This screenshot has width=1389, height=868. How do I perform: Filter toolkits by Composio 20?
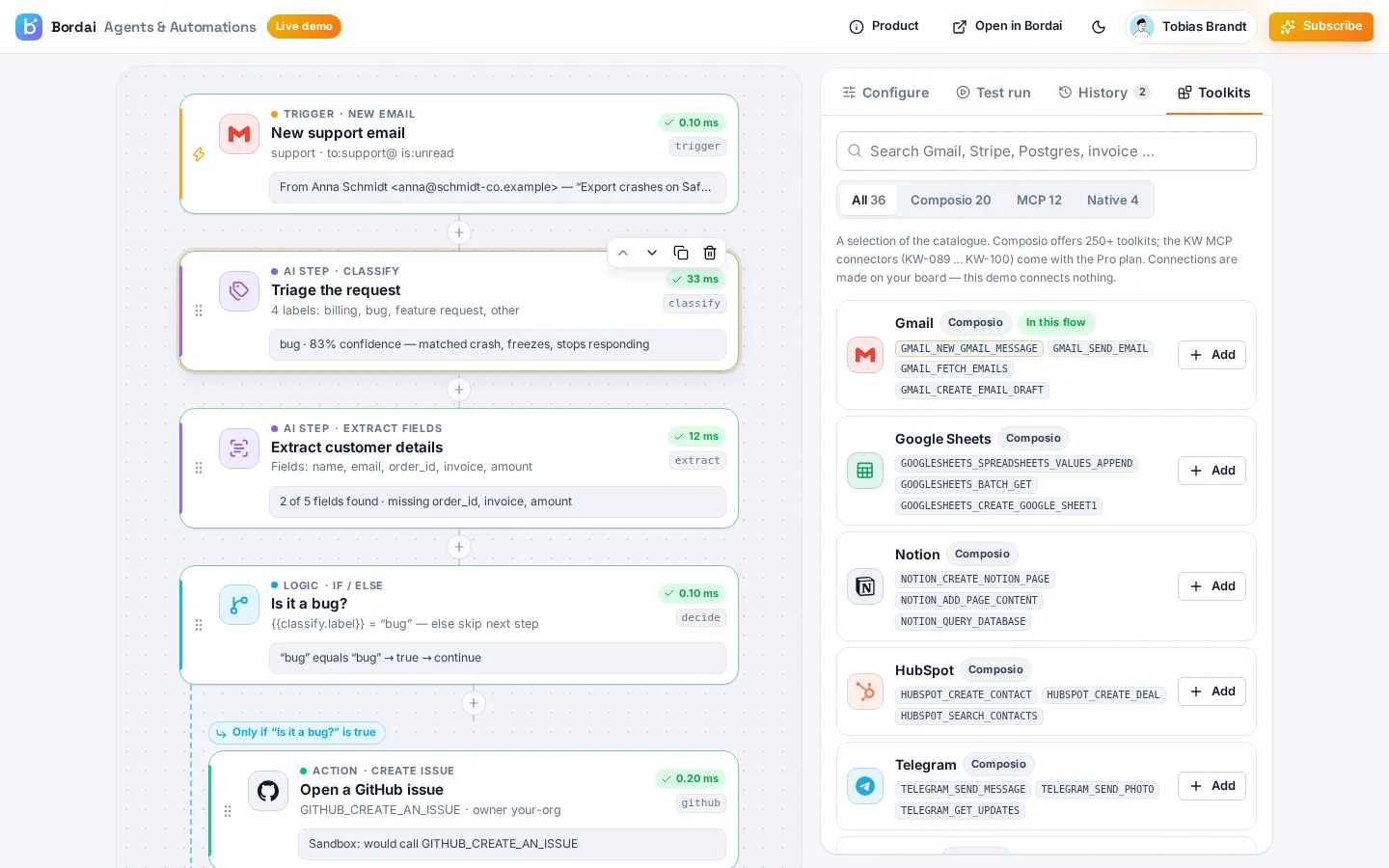950,200
